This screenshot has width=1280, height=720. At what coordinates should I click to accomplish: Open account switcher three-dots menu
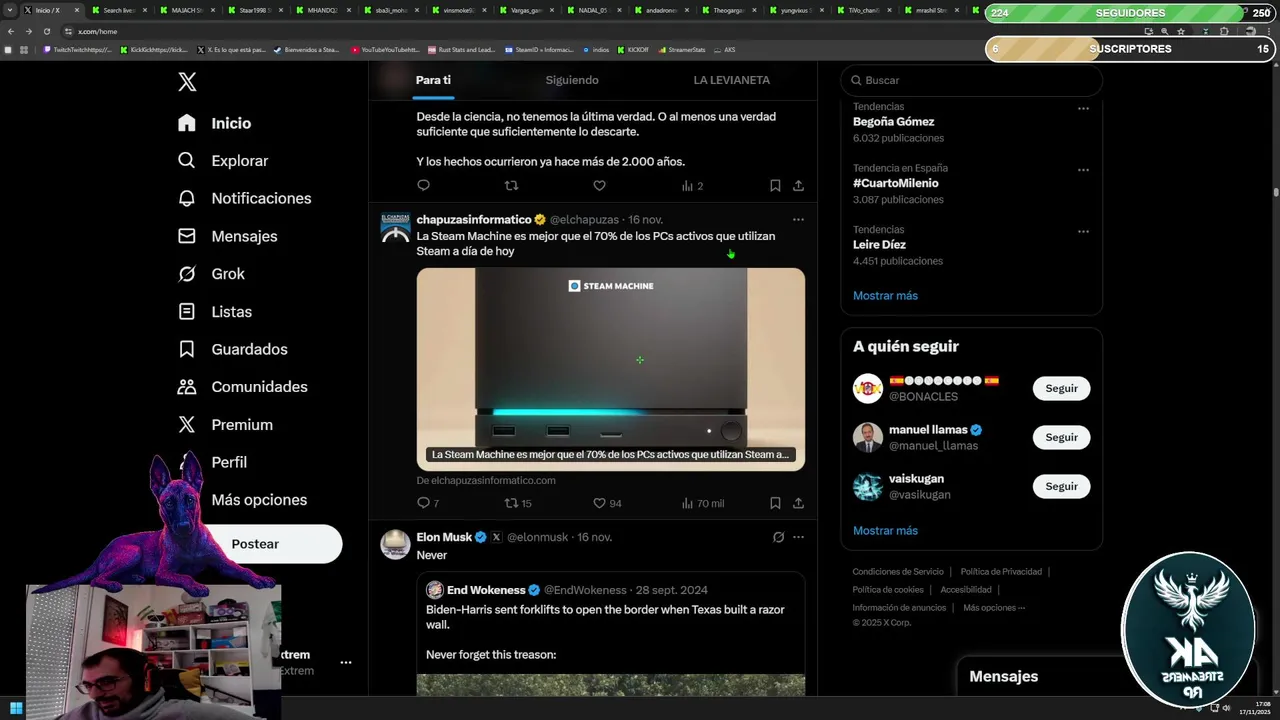coord(345,662)
